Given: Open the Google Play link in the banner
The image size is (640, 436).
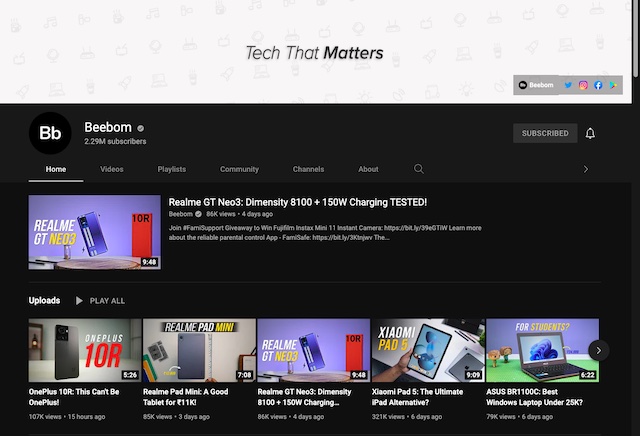Looking at the screenshot, I should click(x=613, y=85).
